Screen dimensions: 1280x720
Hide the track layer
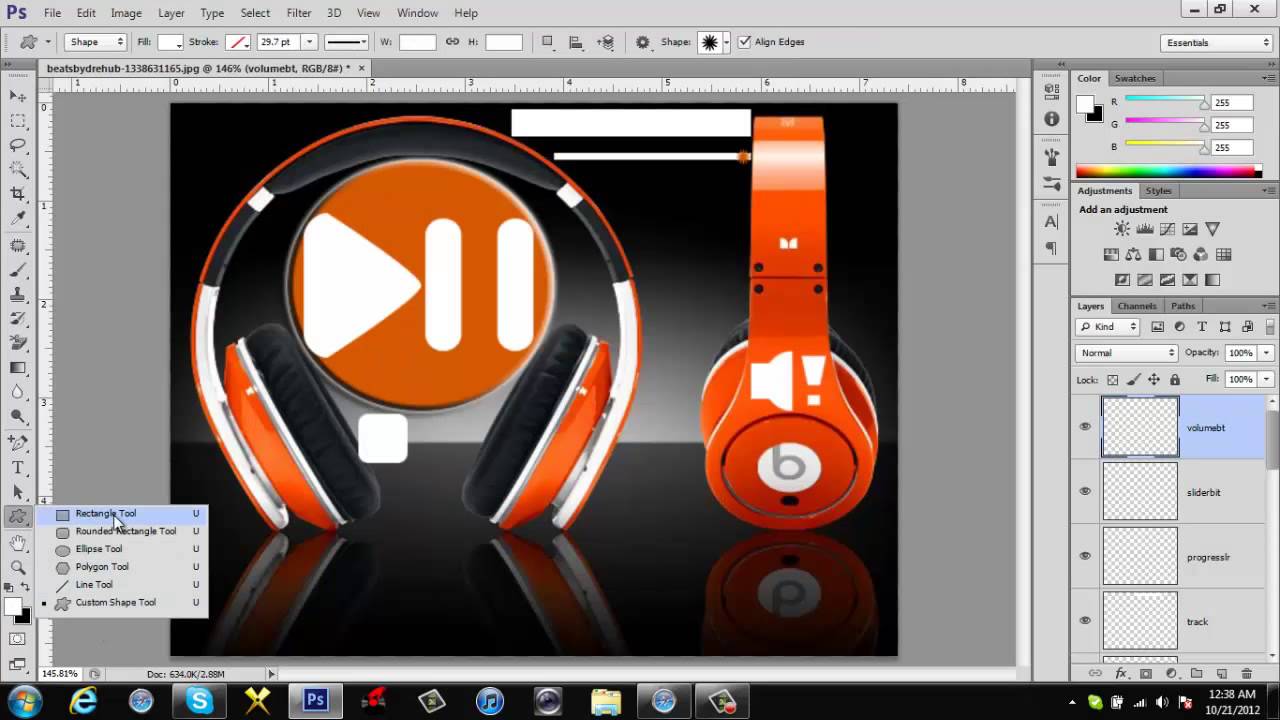(1085, 620)
